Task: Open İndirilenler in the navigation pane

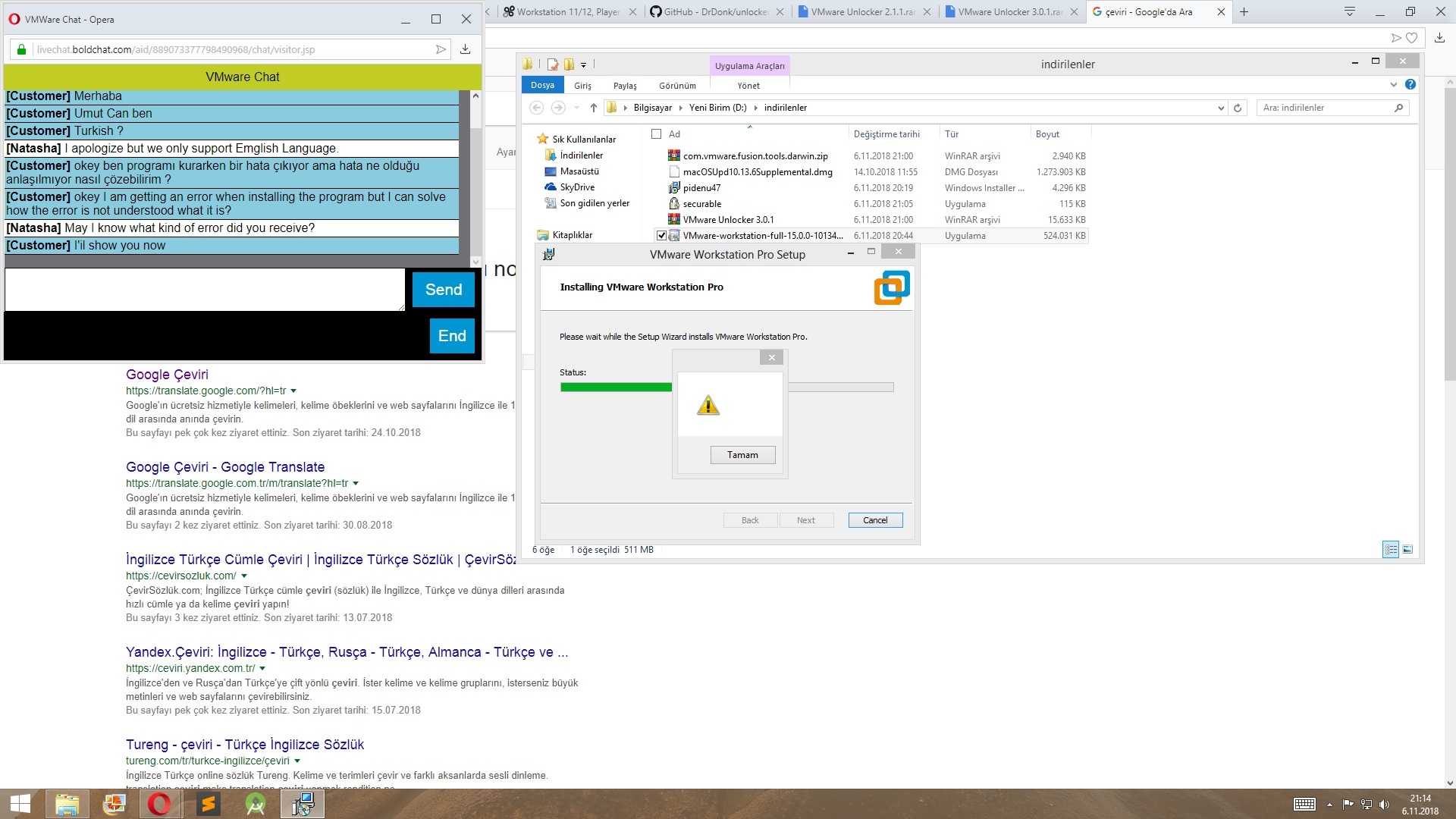Action: pyautogui.click(x=582, y=155)
